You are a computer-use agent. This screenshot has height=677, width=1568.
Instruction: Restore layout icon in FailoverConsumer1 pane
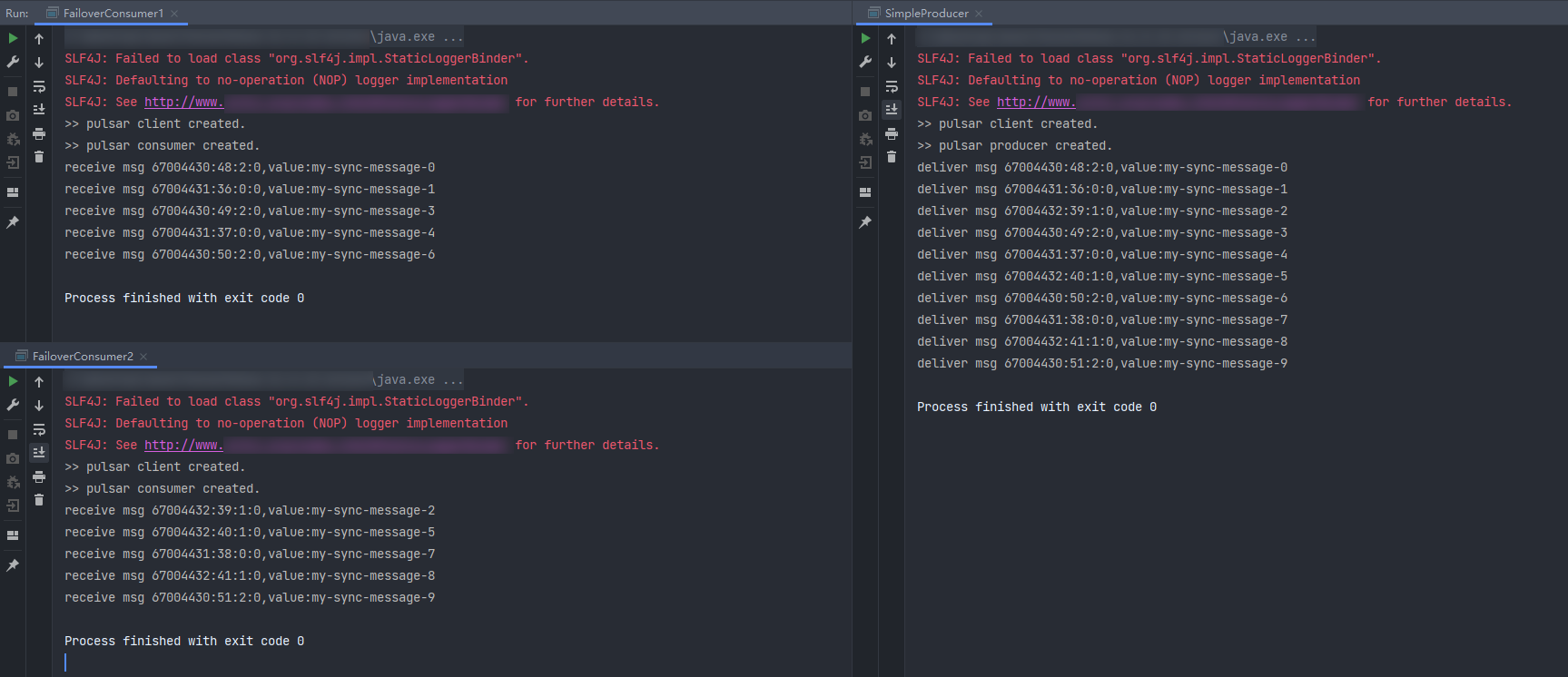pyautogui.click(x=13, y=192)
